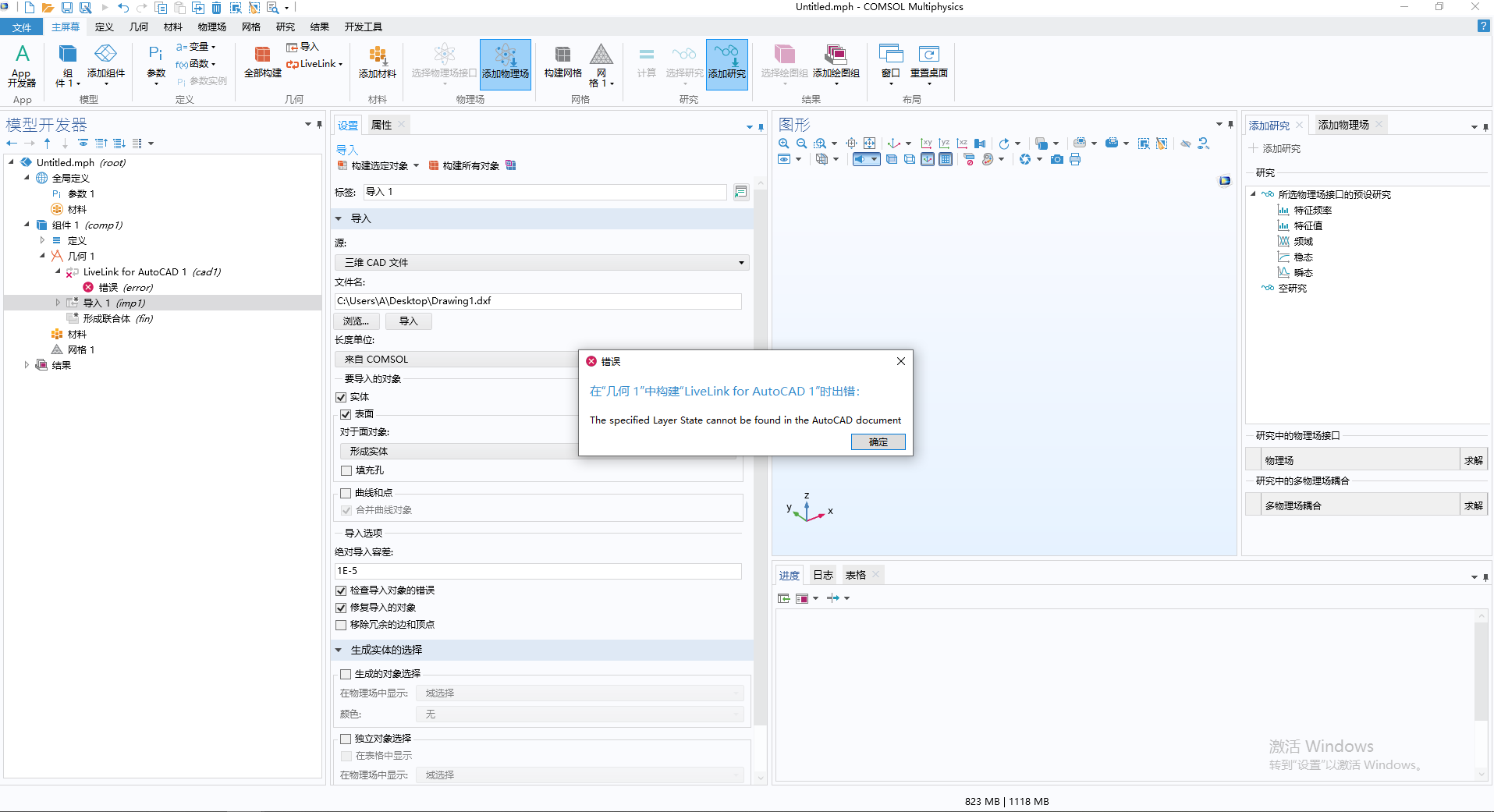Click the 绝对导入容差 input field

click(x=538, y=571)
